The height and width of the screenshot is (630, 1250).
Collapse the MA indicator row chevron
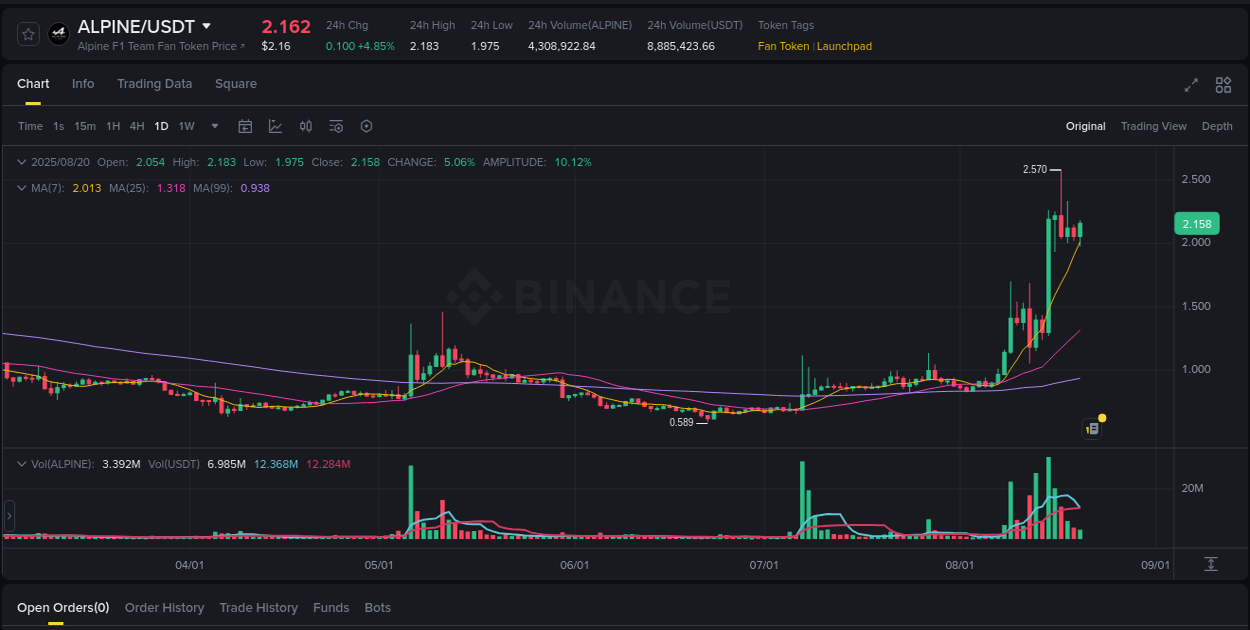(x=20, y=187)
